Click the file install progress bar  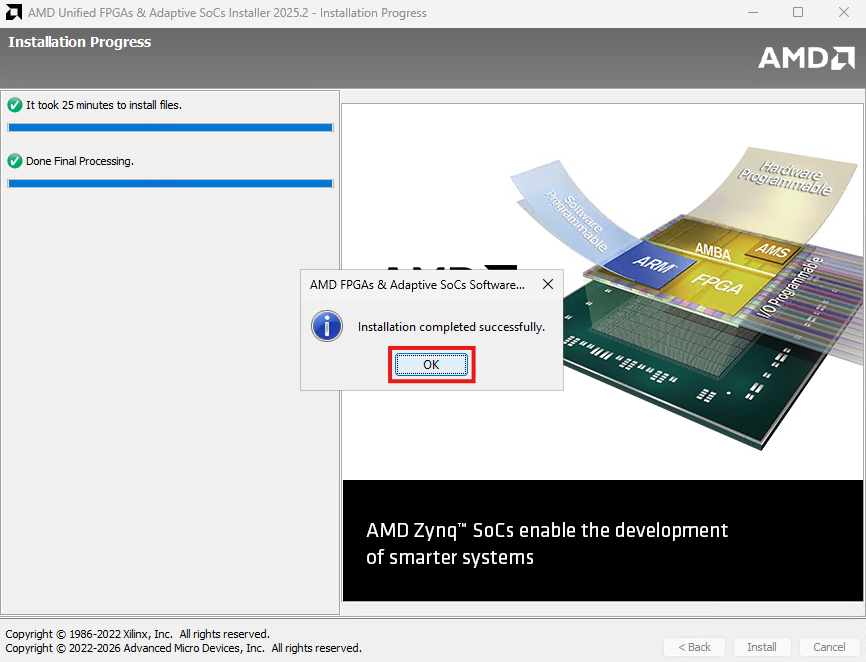(x=170, y=128)
